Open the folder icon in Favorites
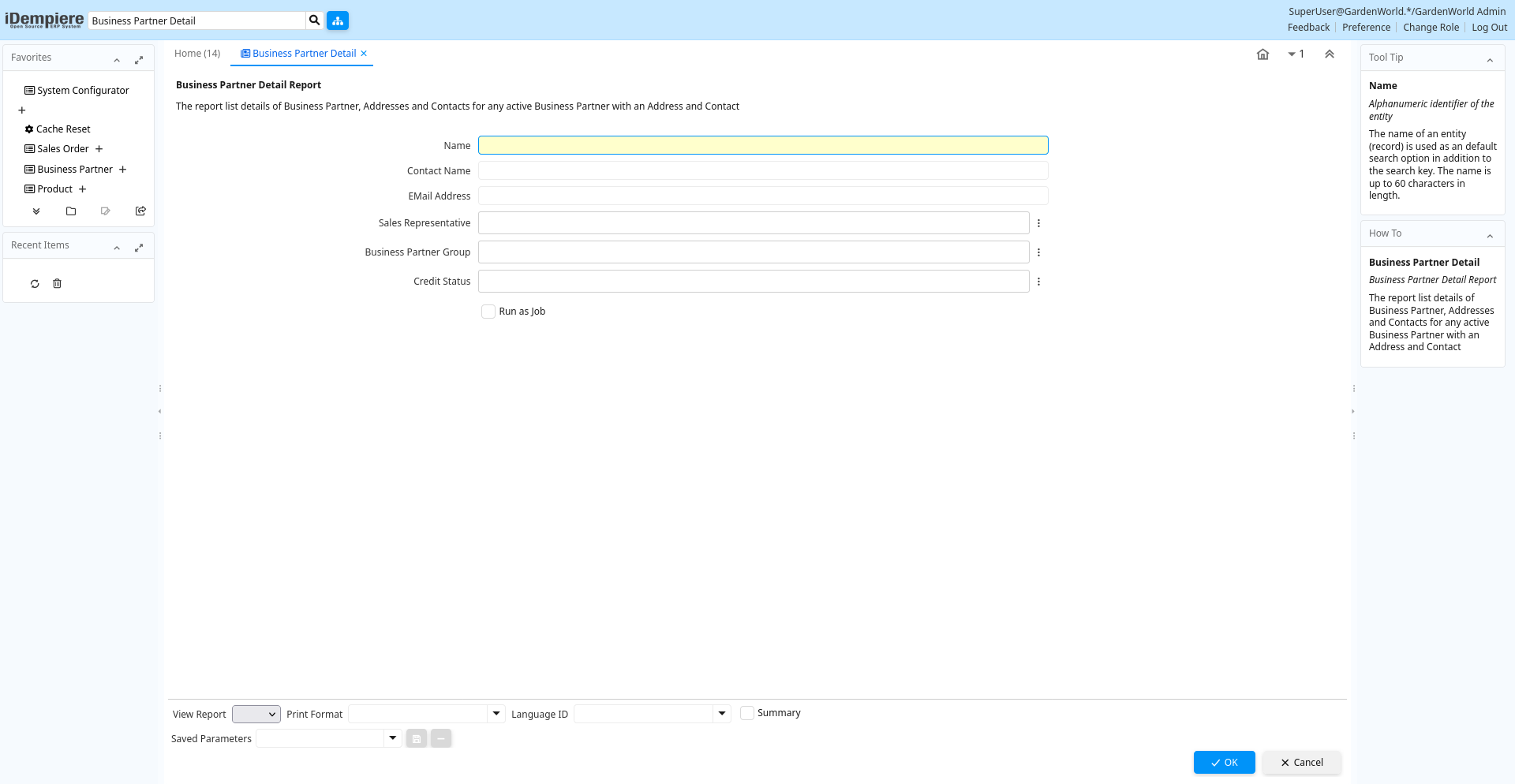This screenshot has width=1515, height=784. 71,211
